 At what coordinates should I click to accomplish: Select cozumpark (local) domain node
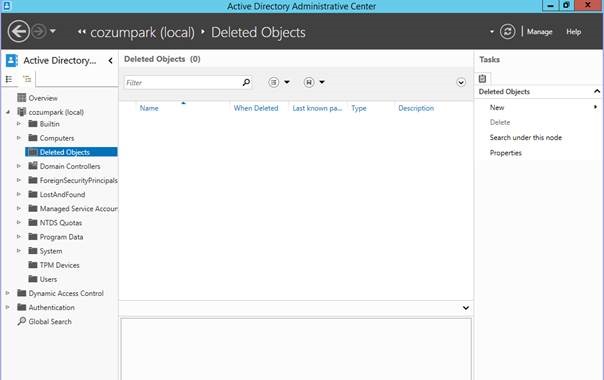[56, 112]
